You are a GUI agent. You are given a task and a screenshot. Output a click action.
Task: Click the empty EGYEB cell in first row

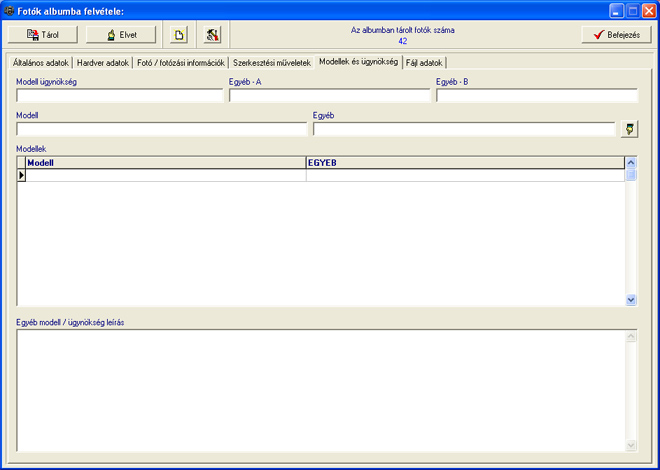point(465,175)
